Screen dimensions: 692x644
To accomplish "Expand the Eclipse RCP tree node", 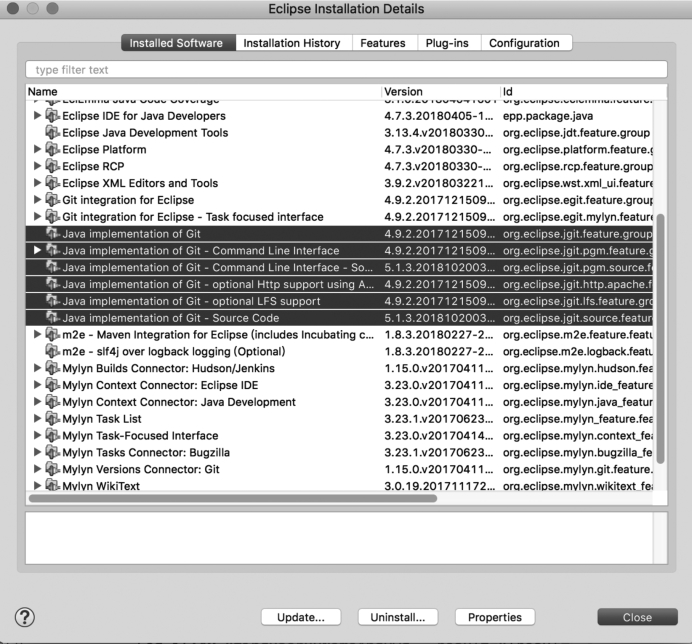I will (x=38, y=166).
